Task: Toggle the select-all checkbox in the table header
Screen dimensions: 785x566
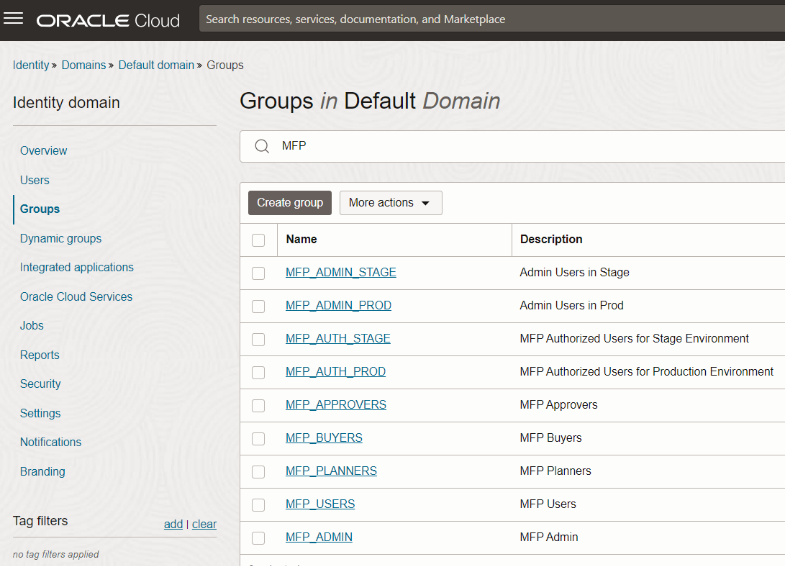Action: click(258, 240)
